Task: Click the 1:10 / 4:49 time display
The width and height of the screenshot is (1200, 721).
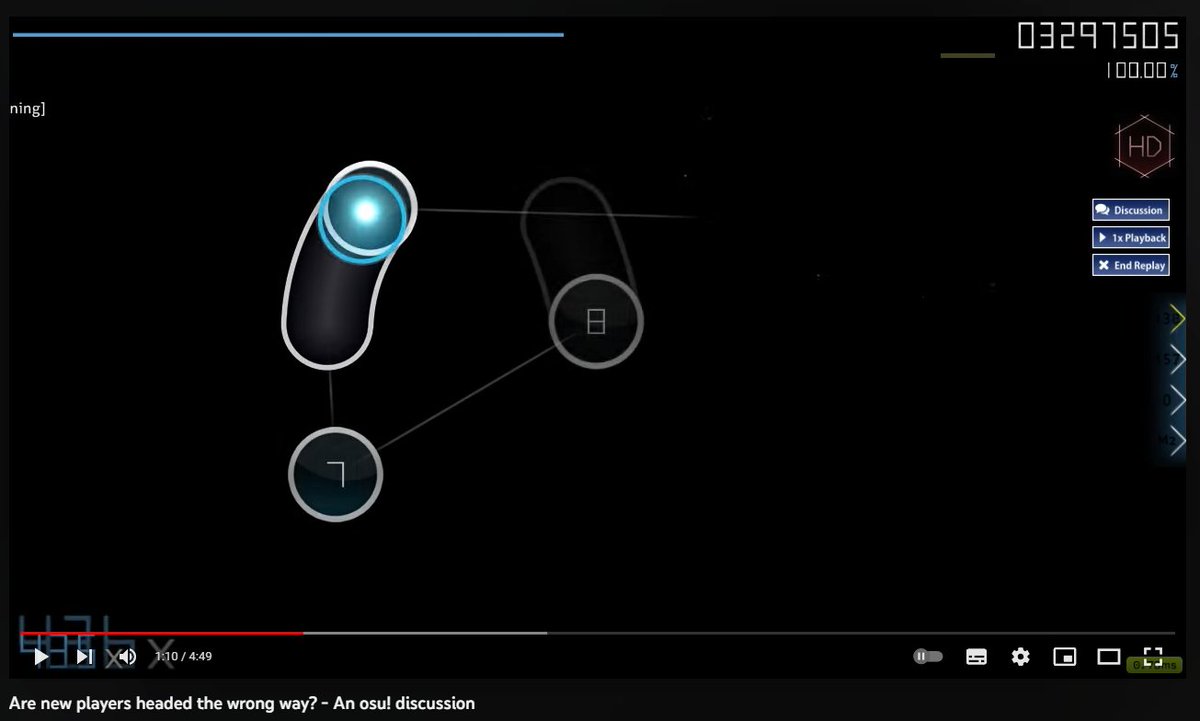Action: click(183, 657)
